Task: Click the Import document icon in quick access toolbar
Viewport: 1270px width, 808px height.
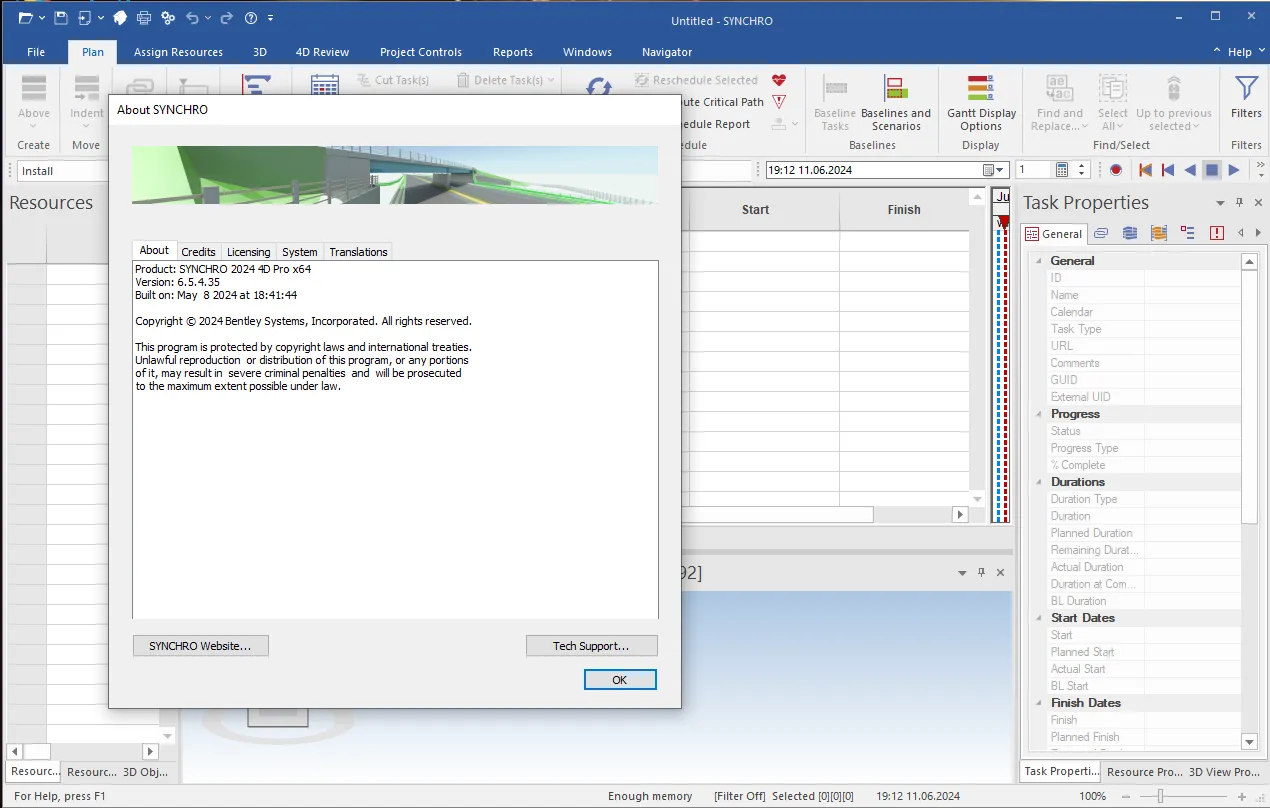Action: (84, 18)
